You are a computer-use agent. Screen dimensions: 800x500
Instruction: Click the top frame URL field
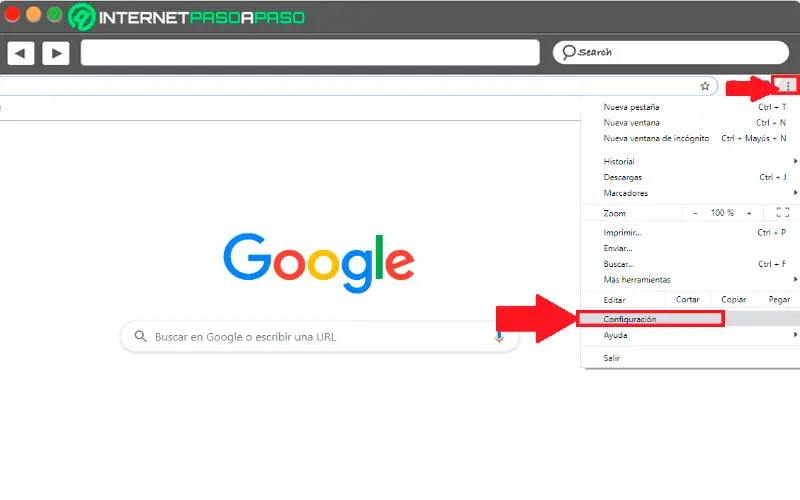tap(310, 53)
